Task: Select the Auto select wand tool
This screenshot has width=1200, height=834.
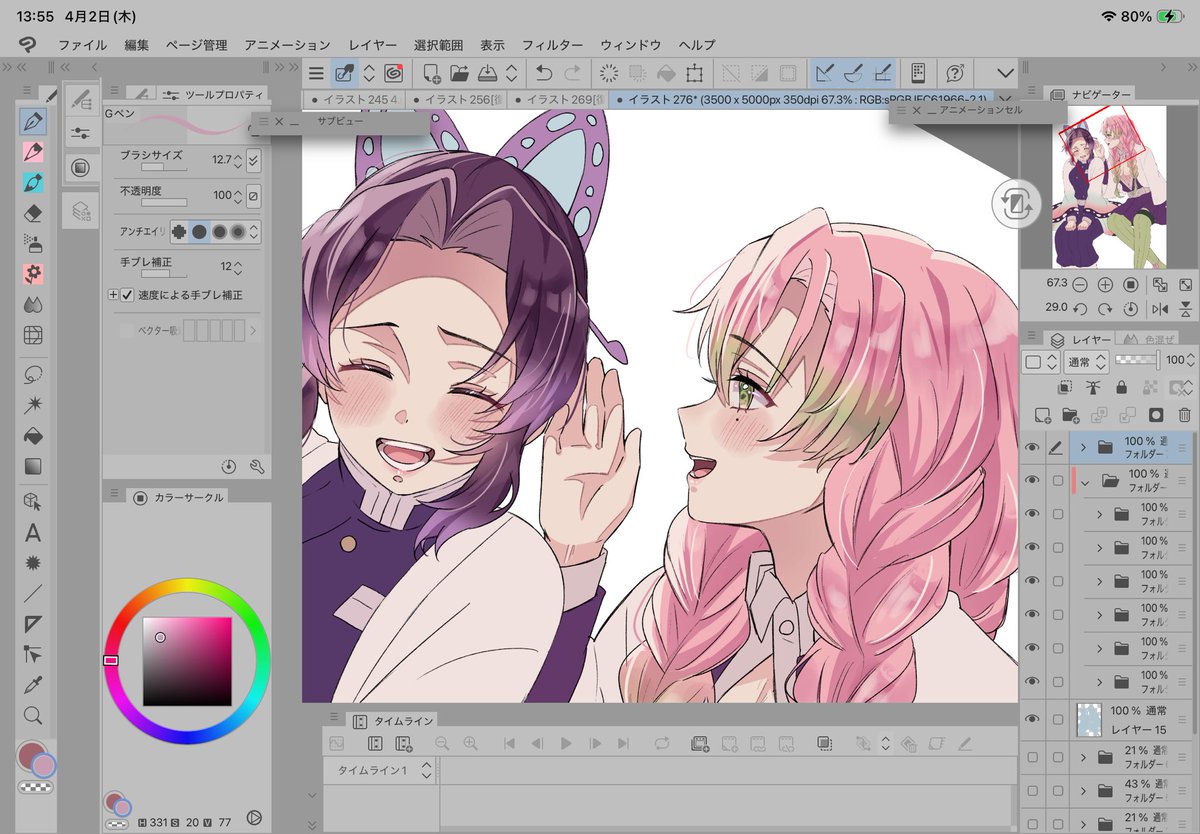Action: [x=33, y=405]
